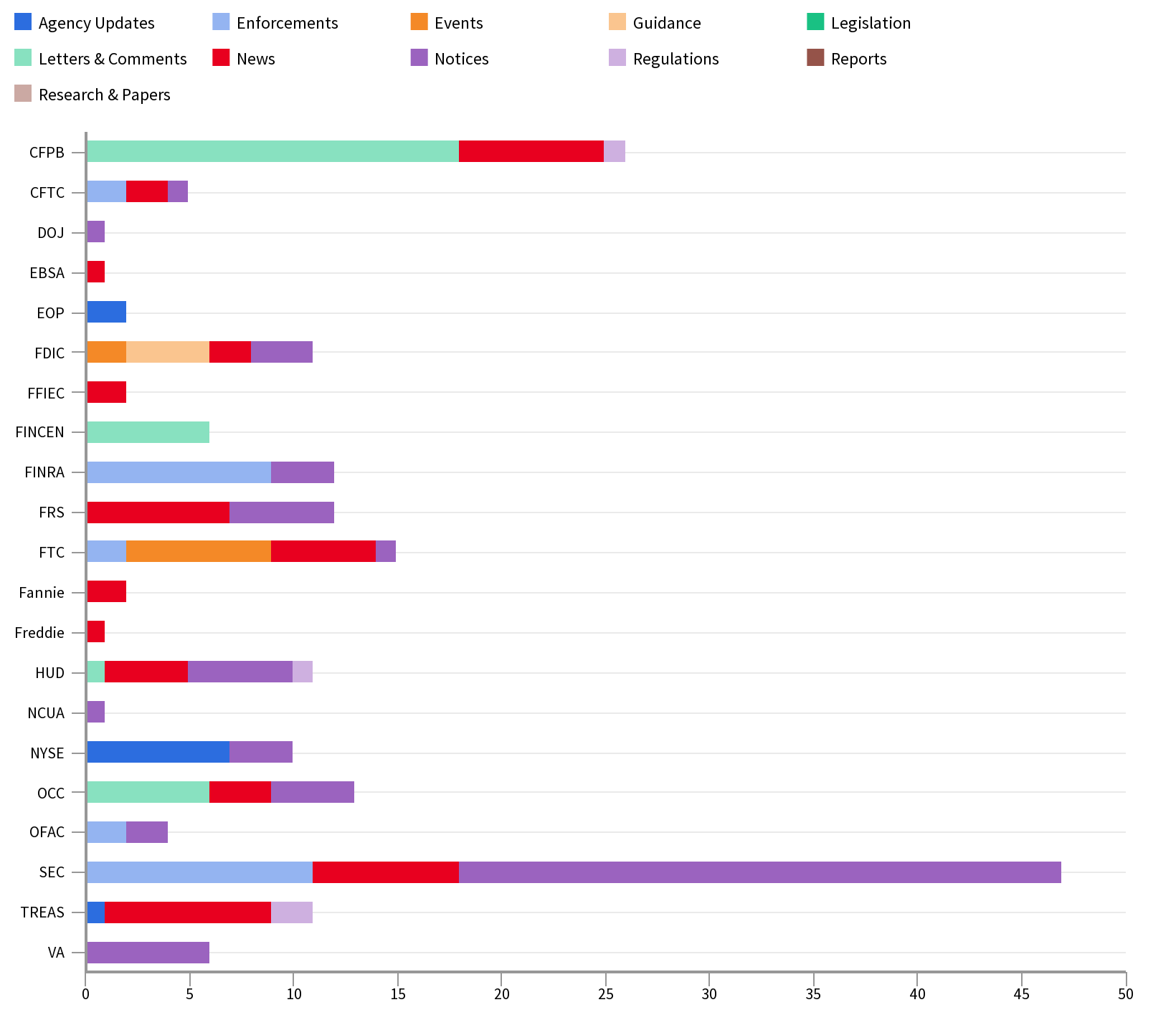This screenshot has width=1176, height=1025.
Task: Click the Legislation legend icon
Action: click(x=815, y=22)
